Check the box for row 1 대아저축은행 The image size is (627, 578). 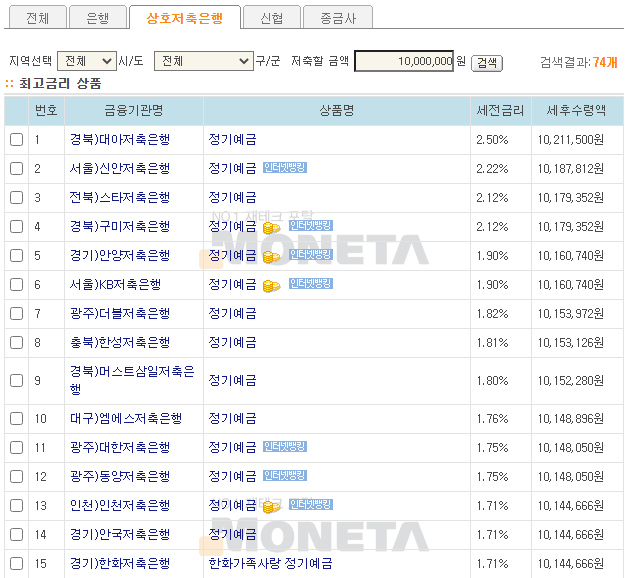16,140
